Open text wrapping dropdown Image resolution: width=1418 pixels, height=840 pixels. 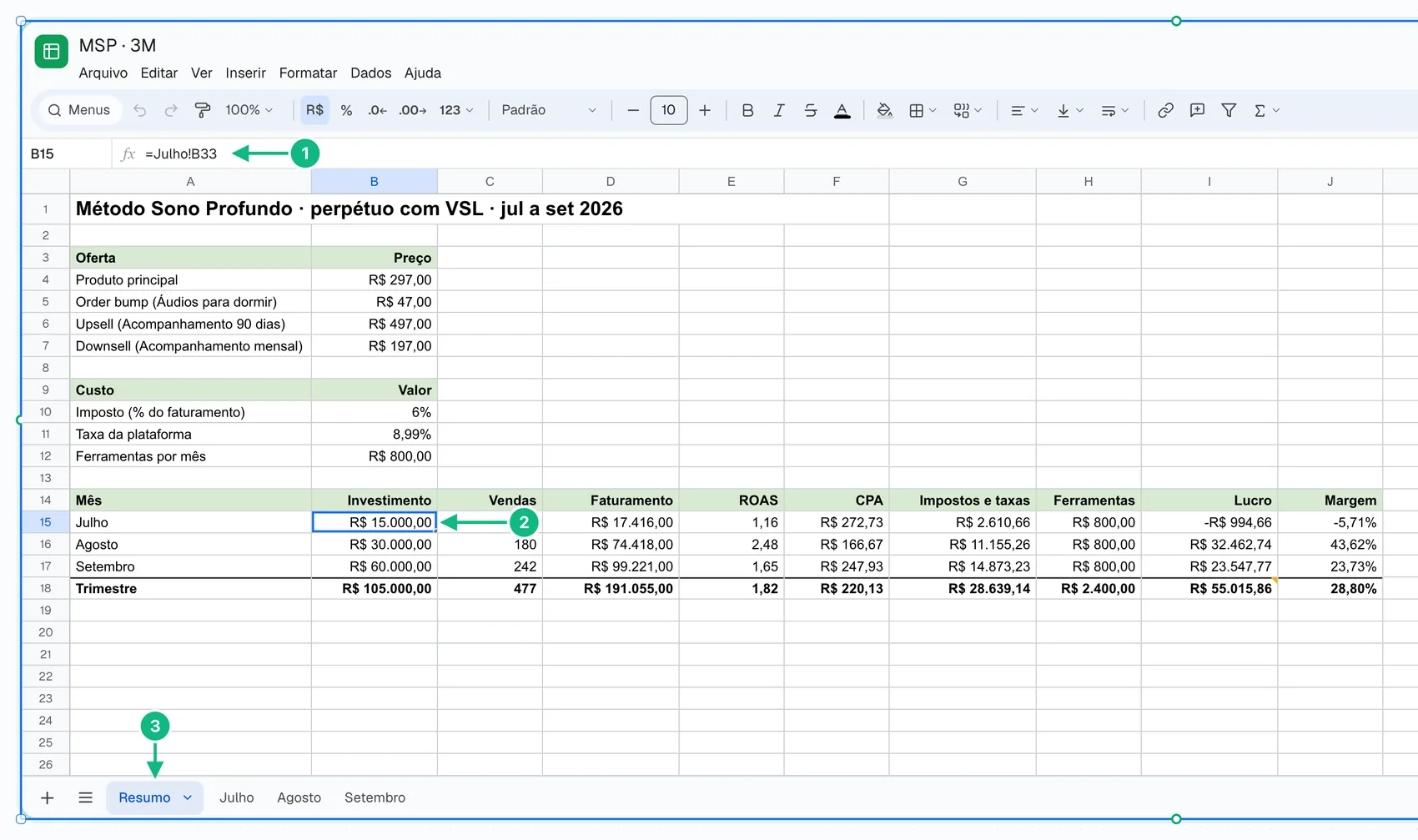click(1114, 110)
